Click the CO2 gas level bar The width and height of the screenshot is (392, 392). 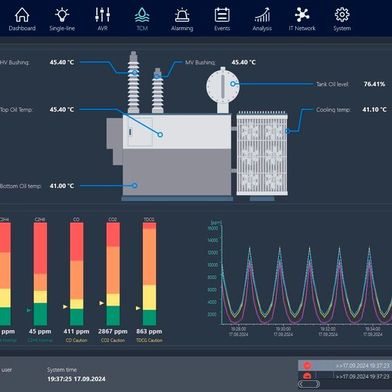(x=113, y=274)
